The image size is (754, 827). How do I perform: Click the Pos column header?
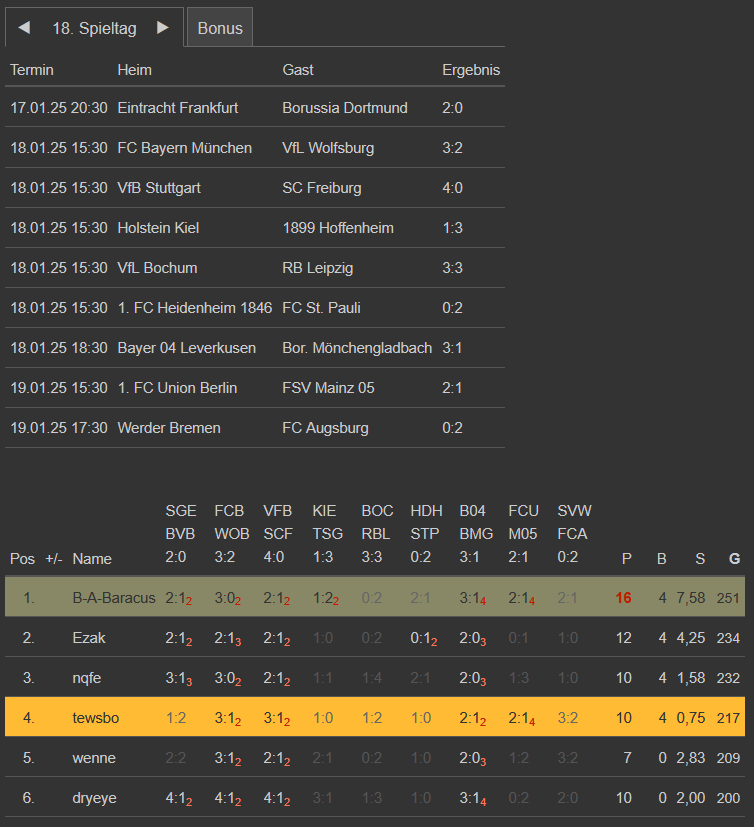point(22,559)
